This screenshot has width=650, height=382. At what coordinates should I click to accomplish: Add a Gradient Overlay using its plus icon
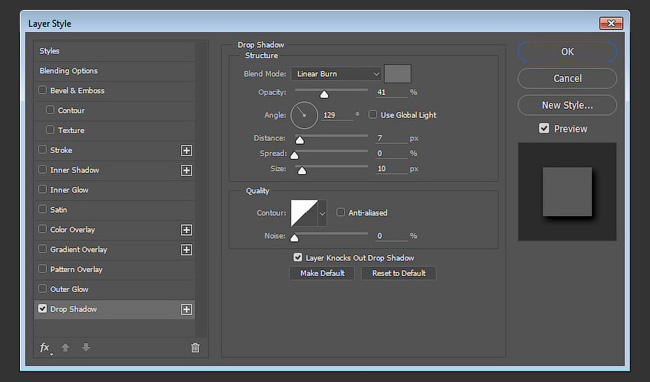tap(187, 250)
